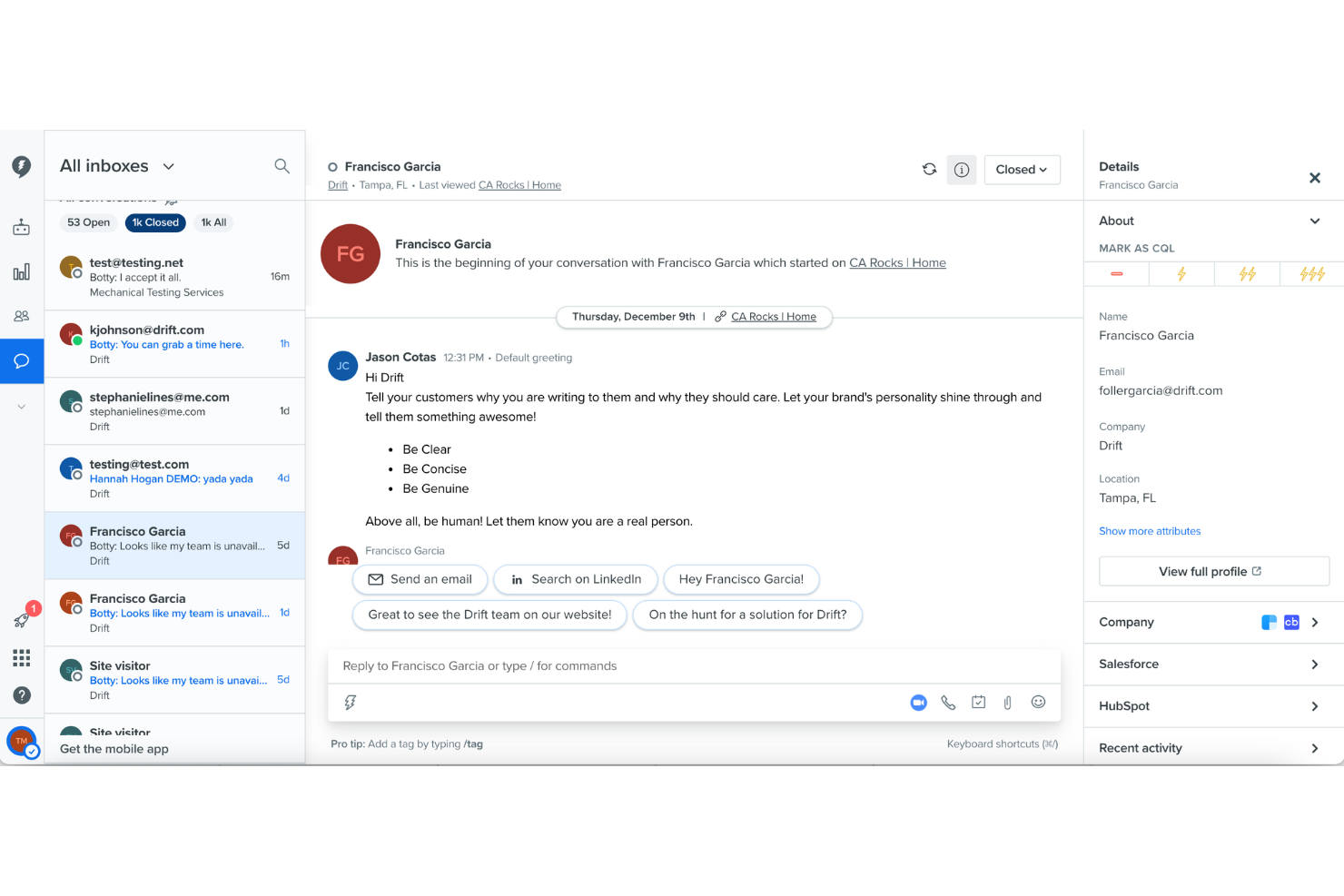
Task: Focus the Reply to Francisco Garcia field
Action: pos(694,666)
